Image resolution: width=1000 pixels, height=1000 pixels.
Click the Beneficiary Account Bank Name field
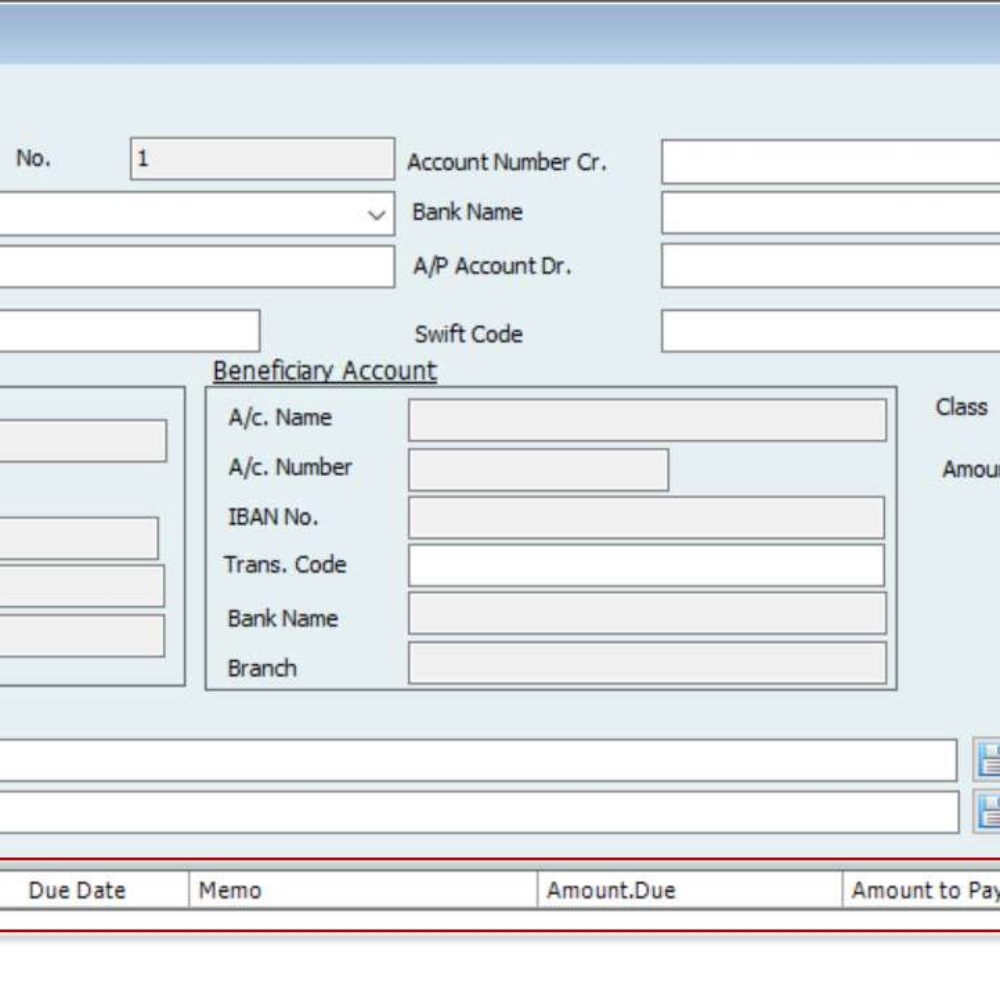pos(647,614)
